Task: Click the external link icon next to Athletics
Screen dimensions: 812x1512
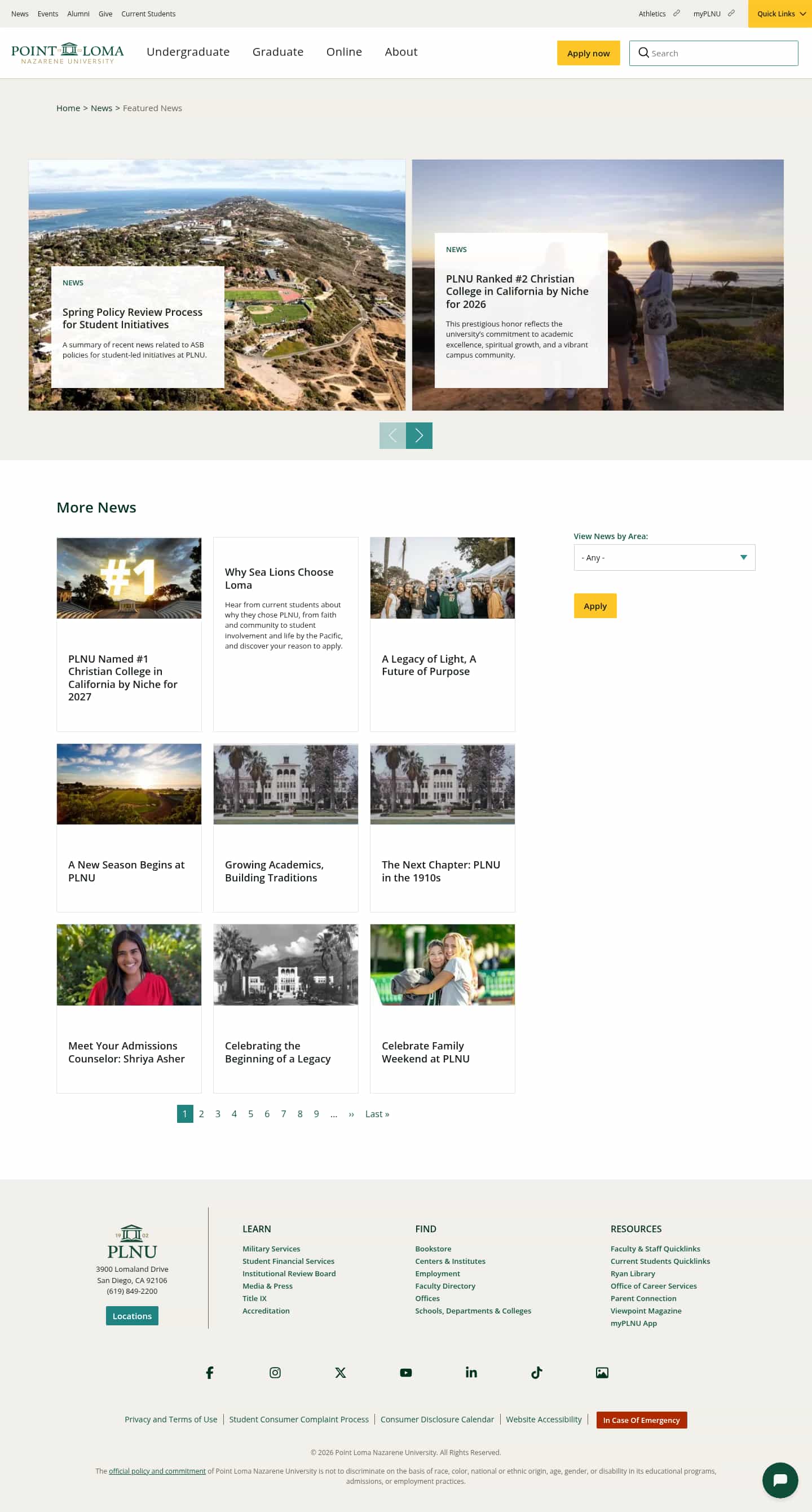Action: 677,13
